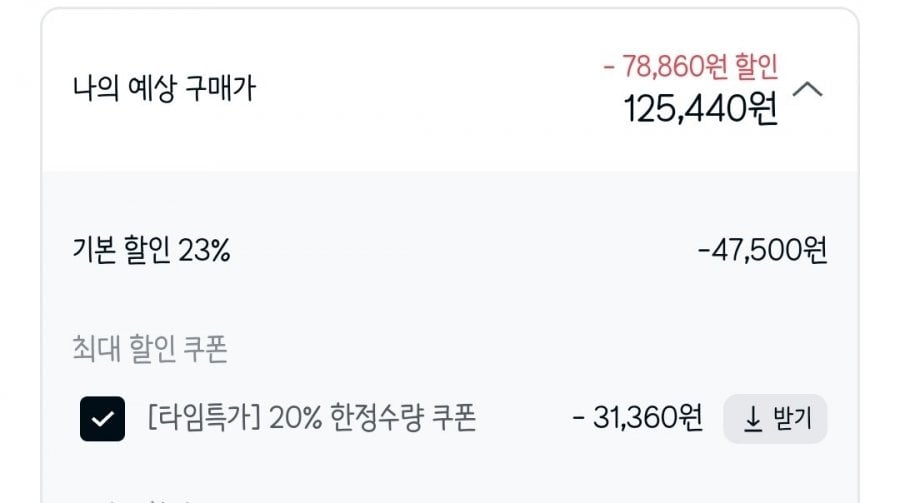This screenshot has height=503, width=900.
Task: Click the 받기 text label
Action: (x=792, y=420)
